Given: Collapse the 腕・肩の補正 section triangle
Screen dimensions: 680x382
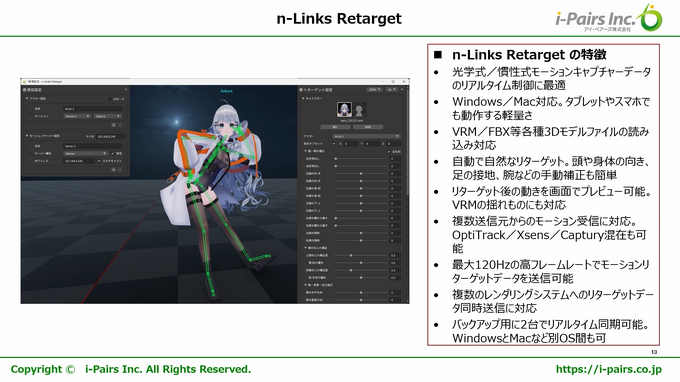Looking at the screenshot, I should click(x=305, y=151).
